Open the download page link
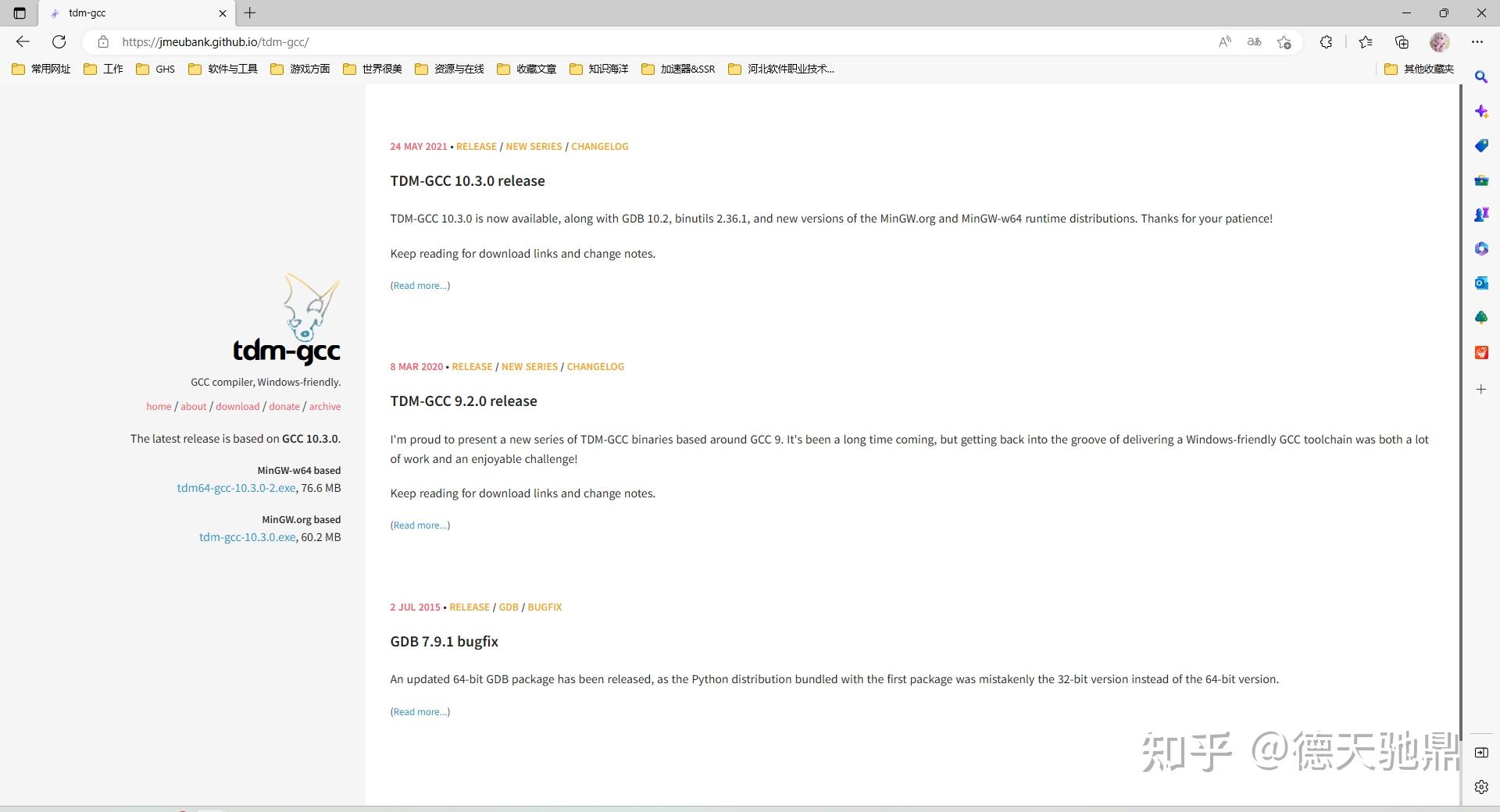Screen dimensions: 1500x812 pos(237,407)
